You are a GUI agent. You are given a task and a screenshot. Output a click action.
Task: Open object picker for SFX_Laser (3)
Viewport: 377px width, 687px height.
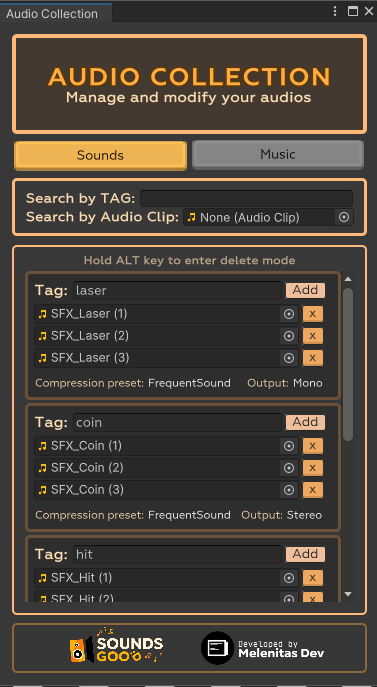coord(288,358)
